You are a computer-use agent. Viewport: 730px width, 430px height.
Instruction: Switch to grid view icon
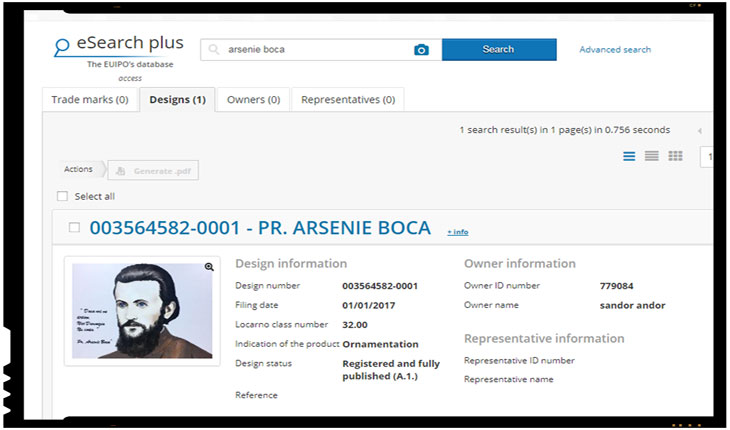pyautogui.click(x=675, y=156)
